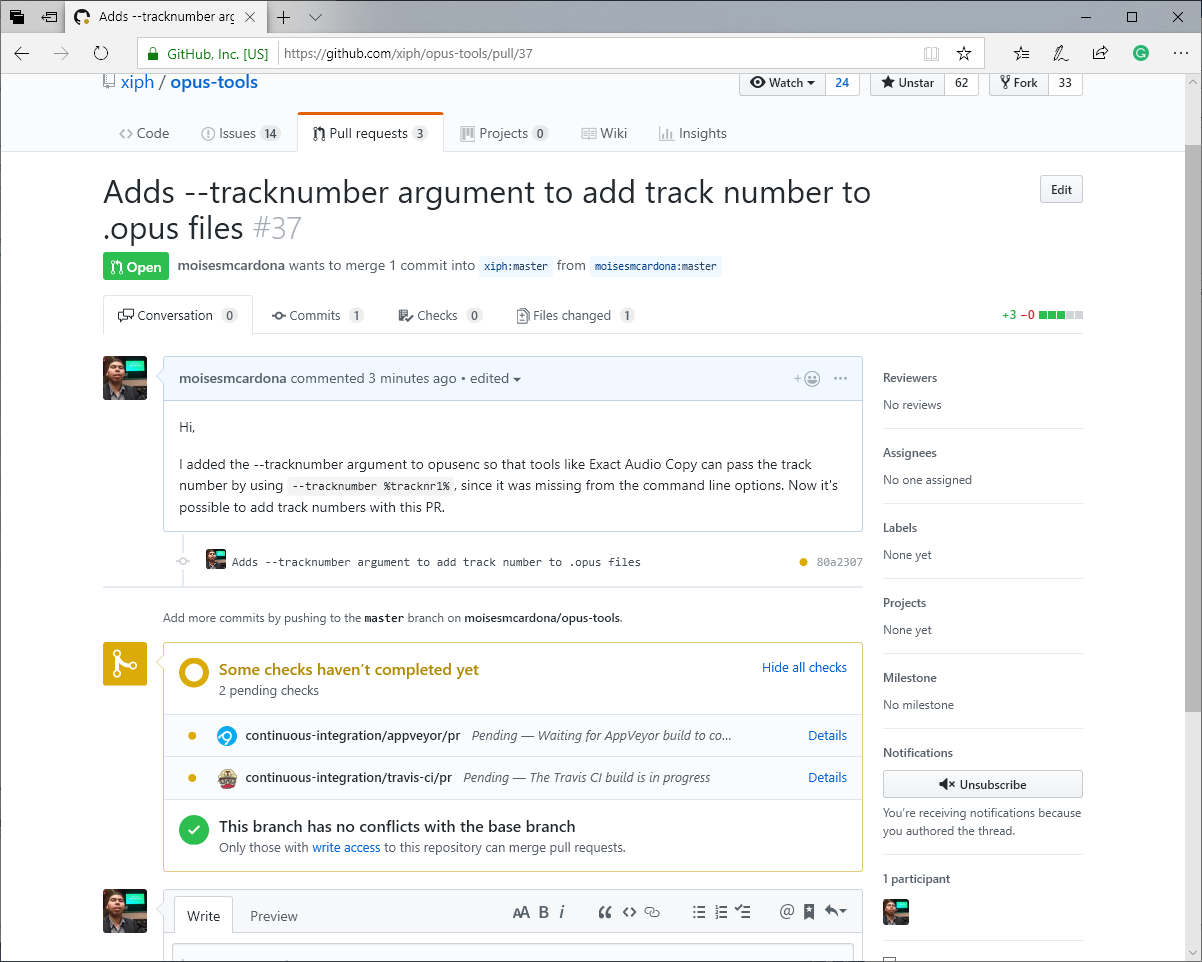Switch to the Checks tab
This screenshot has width=1202, height=962.
point(440,315)
